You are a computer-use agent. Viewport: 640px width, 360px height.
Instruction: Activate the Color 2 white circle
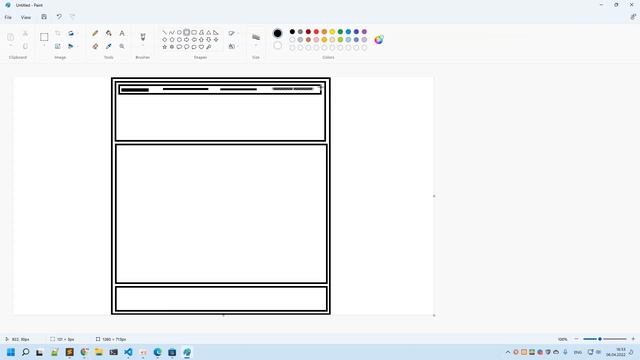[x=278, y=45]
